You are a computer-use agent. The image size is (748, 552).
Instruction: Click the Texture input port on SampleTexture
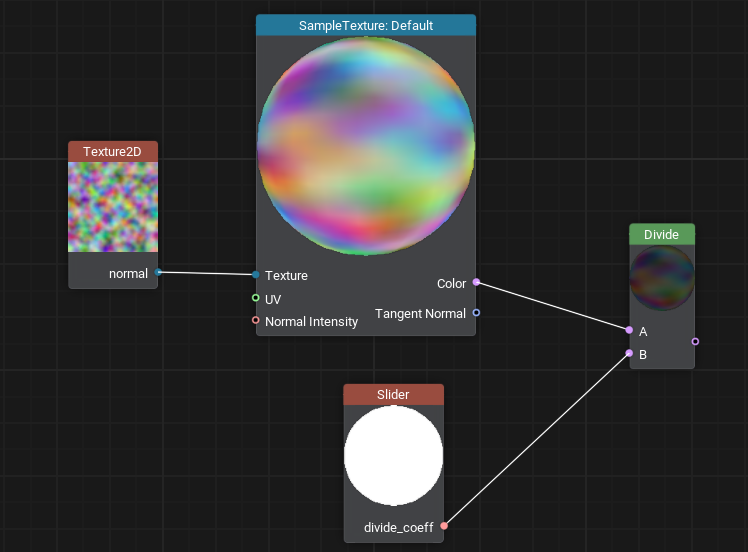256,274
